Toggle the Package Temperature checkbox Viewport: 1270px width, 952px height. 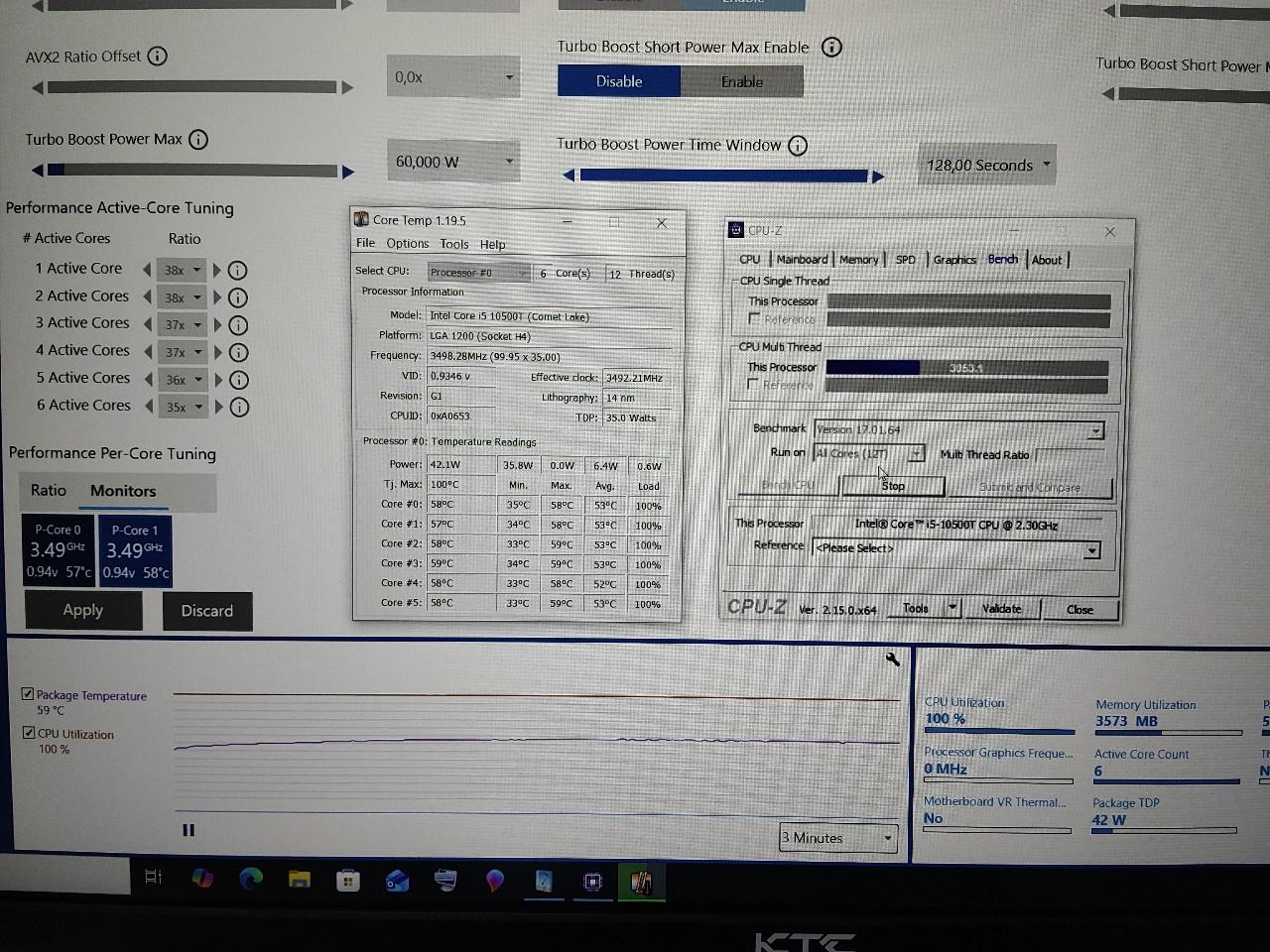tap(28, 694)
